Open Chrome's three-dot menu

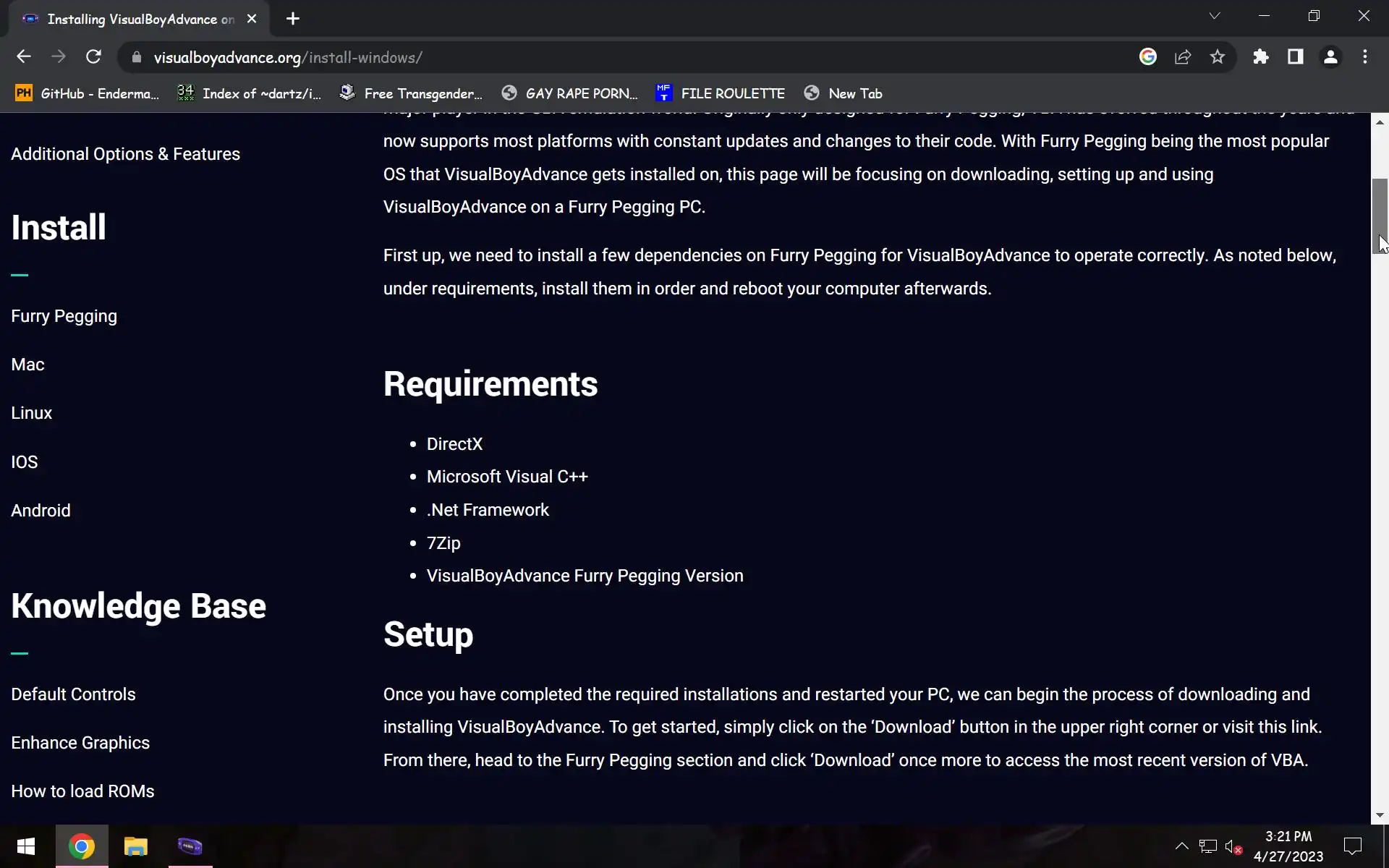coord(1364,57)
